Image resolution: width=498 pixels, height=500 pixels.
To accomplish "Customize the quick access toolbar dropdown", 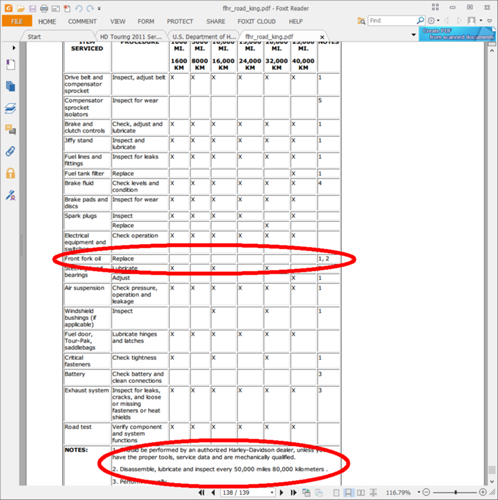I will tap(99, 9).
